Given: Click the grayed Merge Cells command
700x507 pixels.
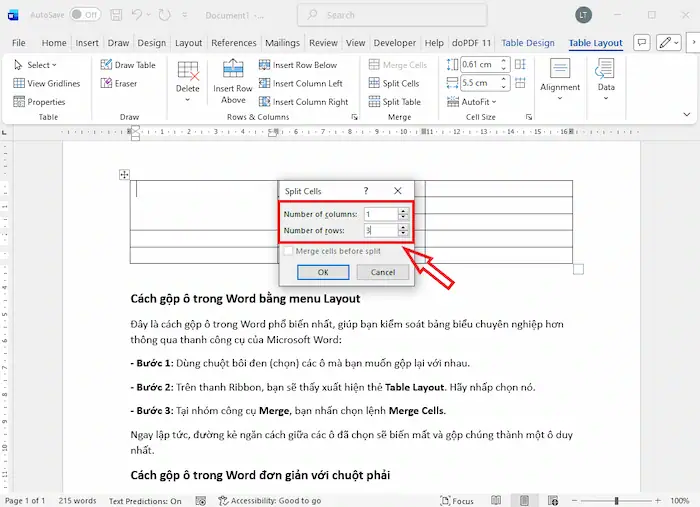Looking at the screenshot, I should 398,65.
